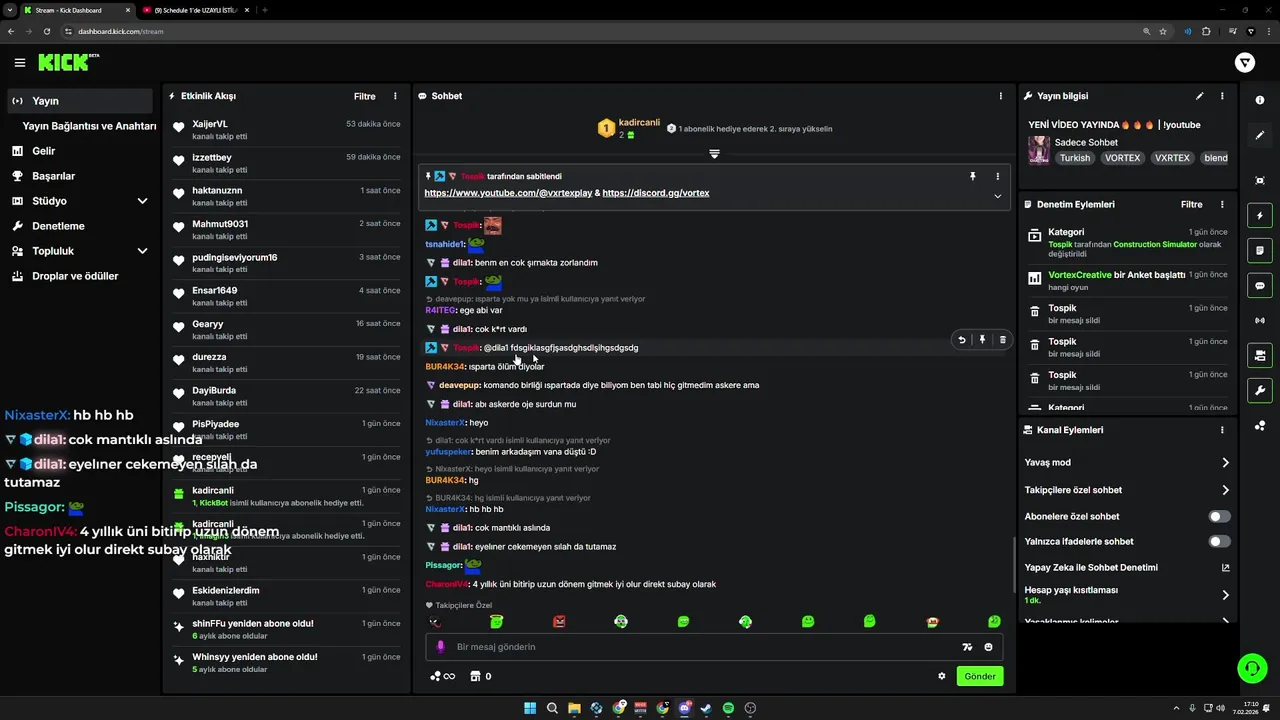1280x720 pixels.
Task: Open the hamburger menu next to Kick logo
Action: (20, 63)
